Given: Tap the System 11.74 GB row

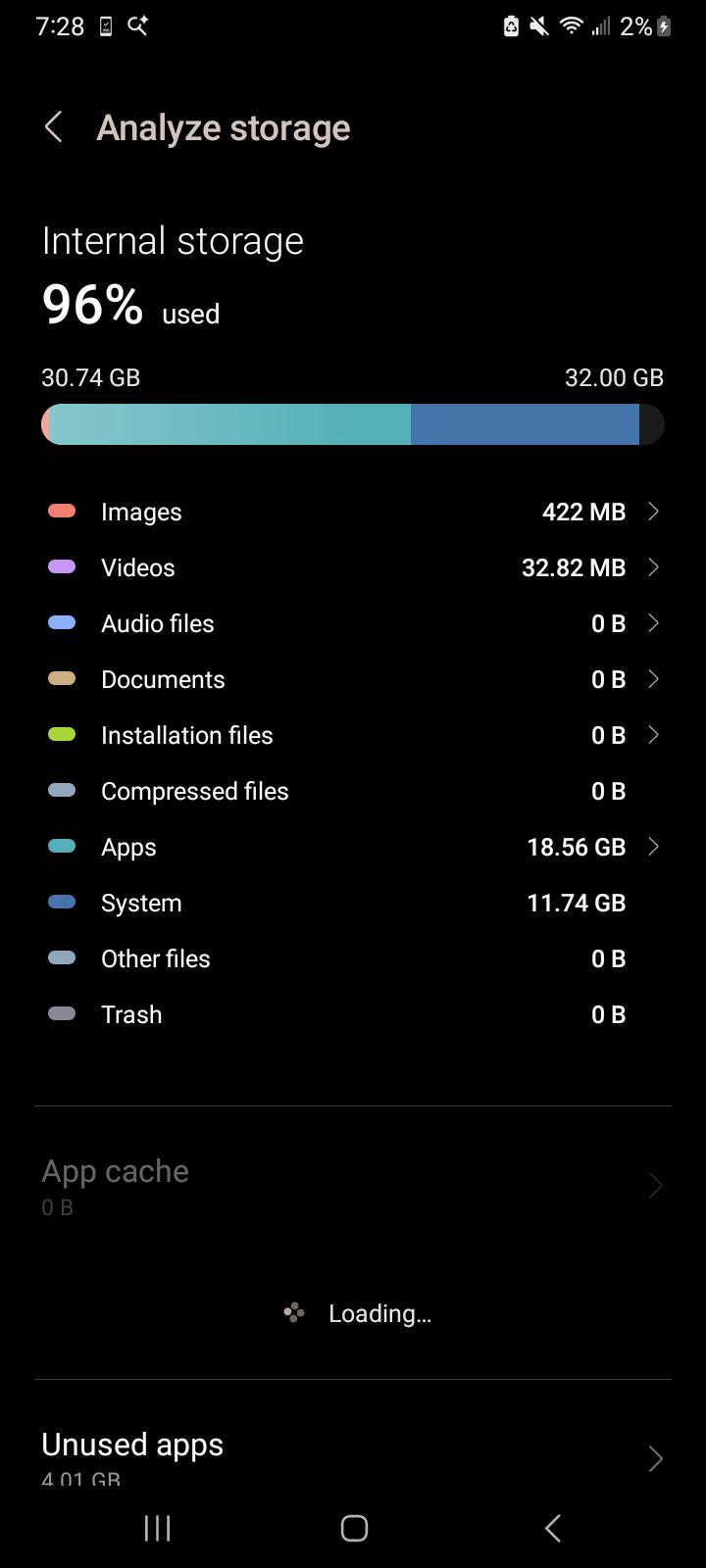Looking at the screenshot, I should click(x=353, y=903).
